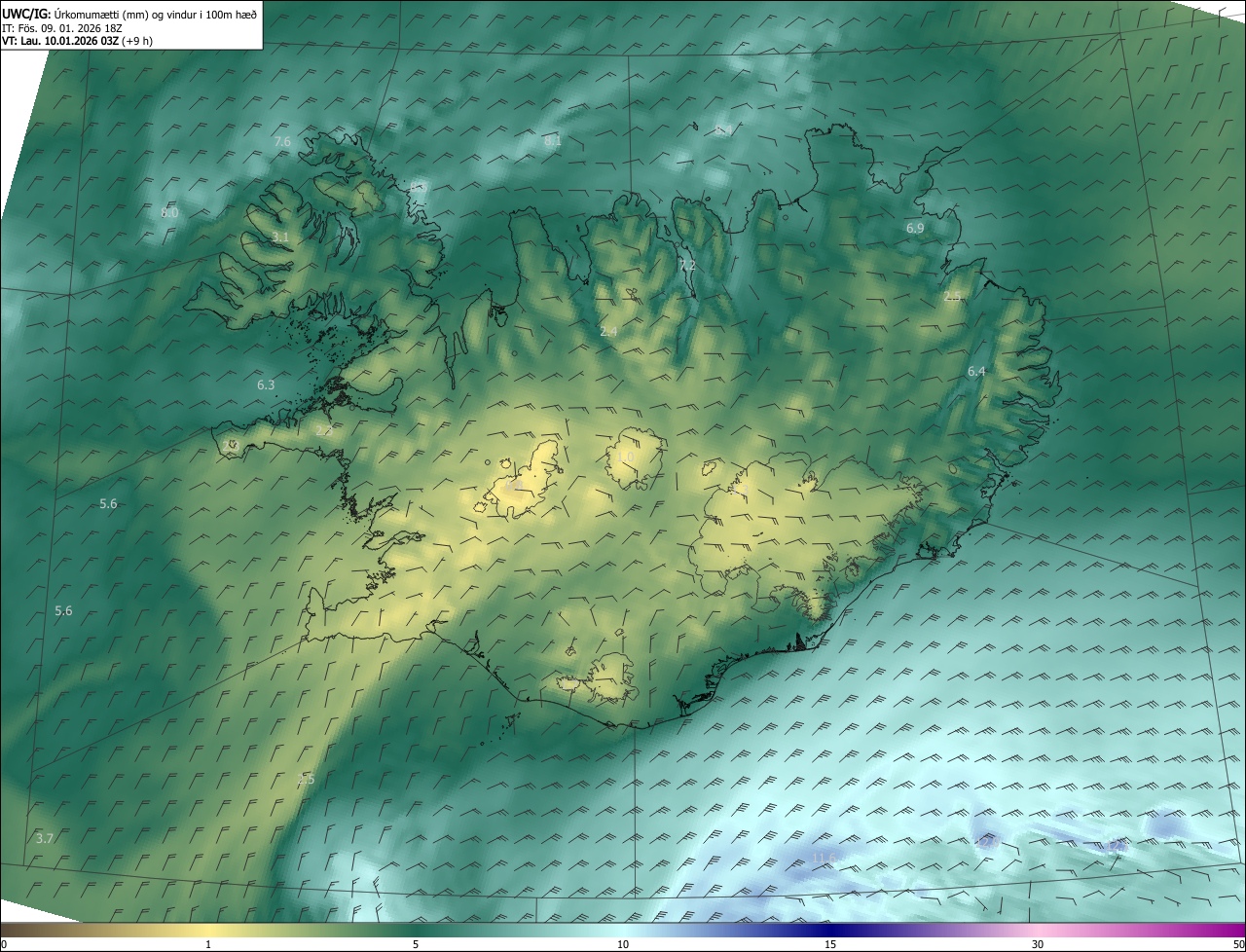Viewport: 1246px width, 952px height.
Task: Click the 50 tick on the colour scale
Action: [x=1239, y=944]
